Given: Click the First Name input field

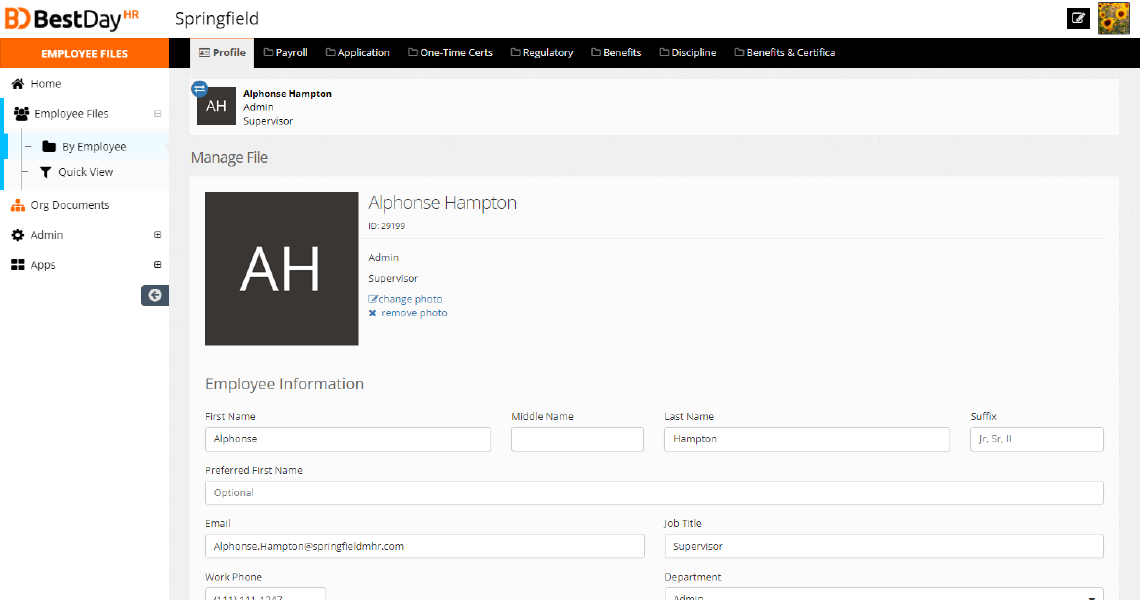Looking at the screenshot, I should pos(348,439).
